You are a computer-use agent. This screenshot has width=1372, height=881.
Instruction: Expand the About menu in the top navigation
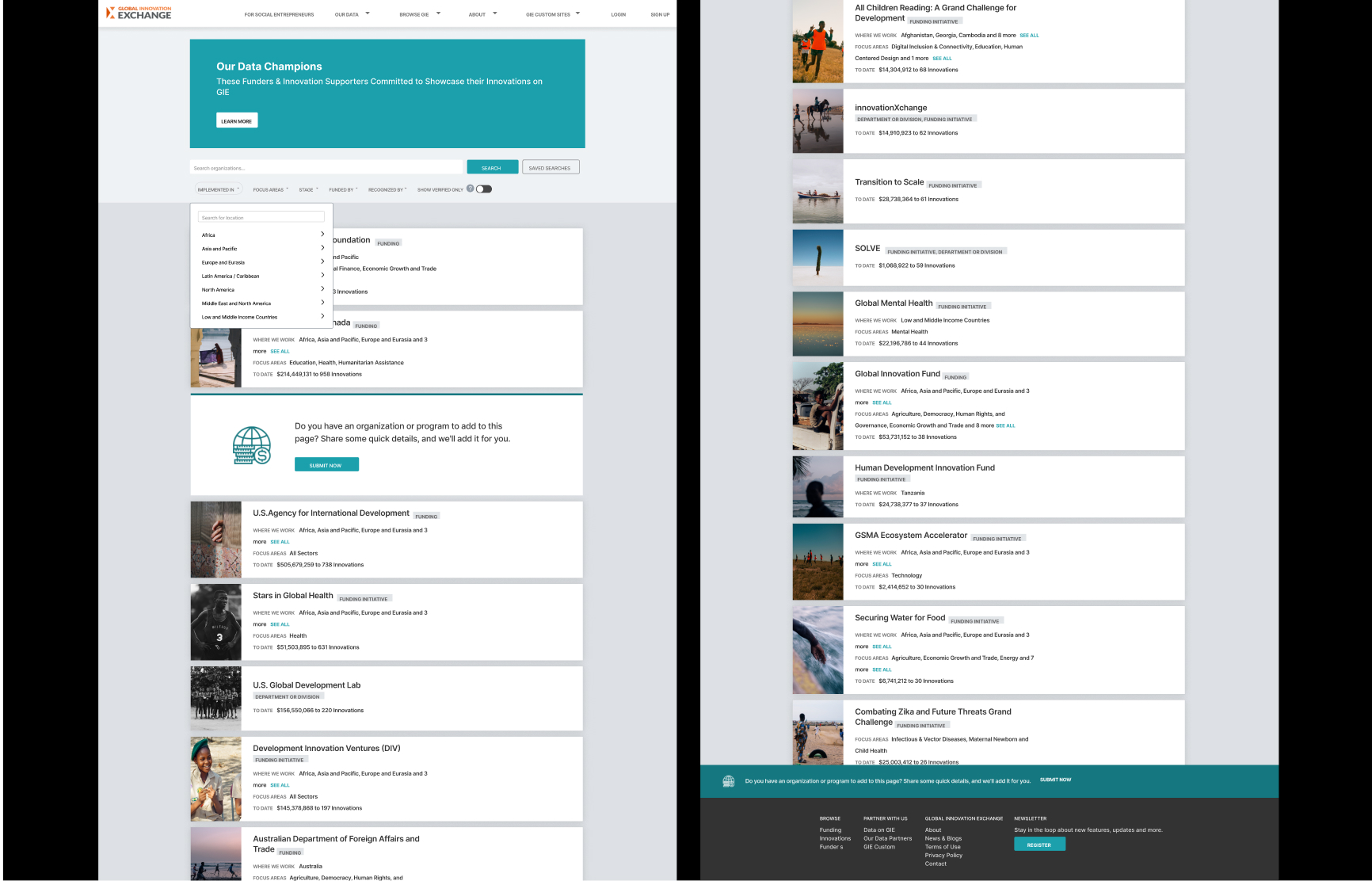482,14
